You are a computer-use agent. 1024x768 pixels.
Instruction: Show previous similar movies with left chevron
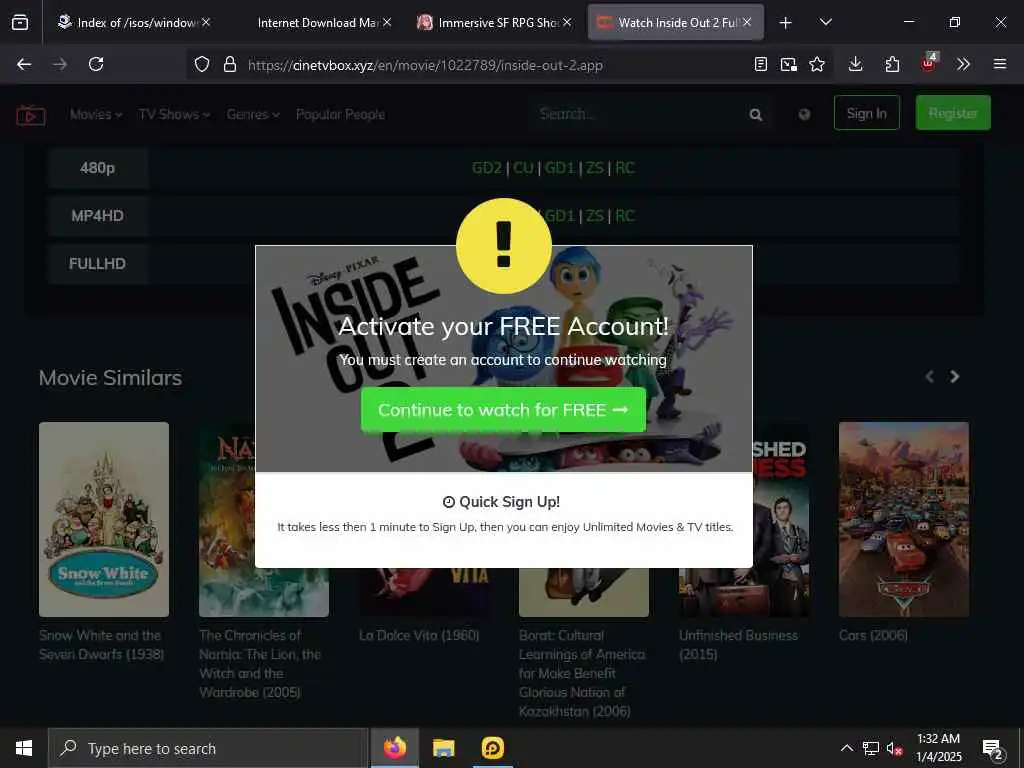[929, 377]
